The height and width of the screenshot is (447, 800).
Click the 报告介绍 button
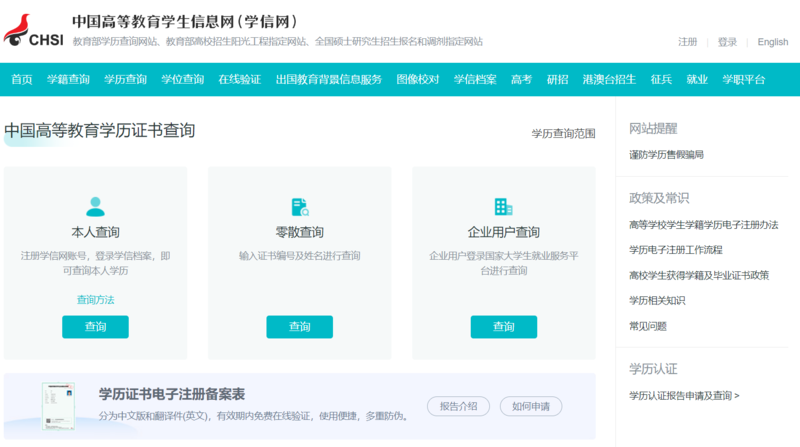point(458,406)
